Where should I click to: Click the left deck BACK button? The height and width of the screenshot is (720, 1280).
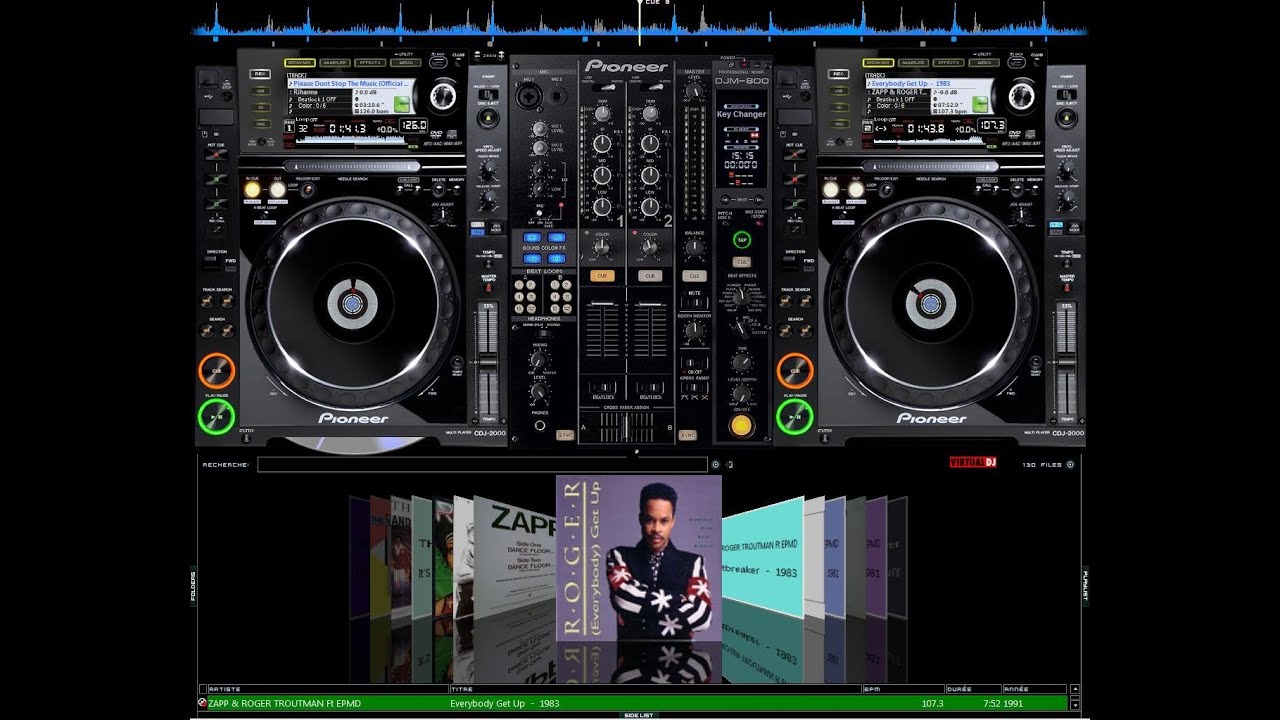[439, 63]
